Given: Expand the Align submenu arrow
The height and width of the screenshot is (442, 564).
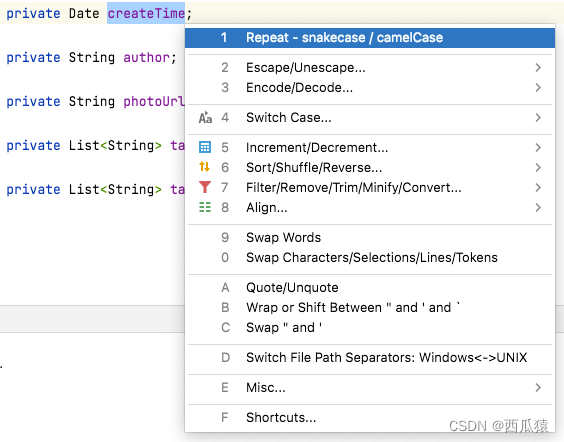Looking at the screenshot, I should [538, 207].
